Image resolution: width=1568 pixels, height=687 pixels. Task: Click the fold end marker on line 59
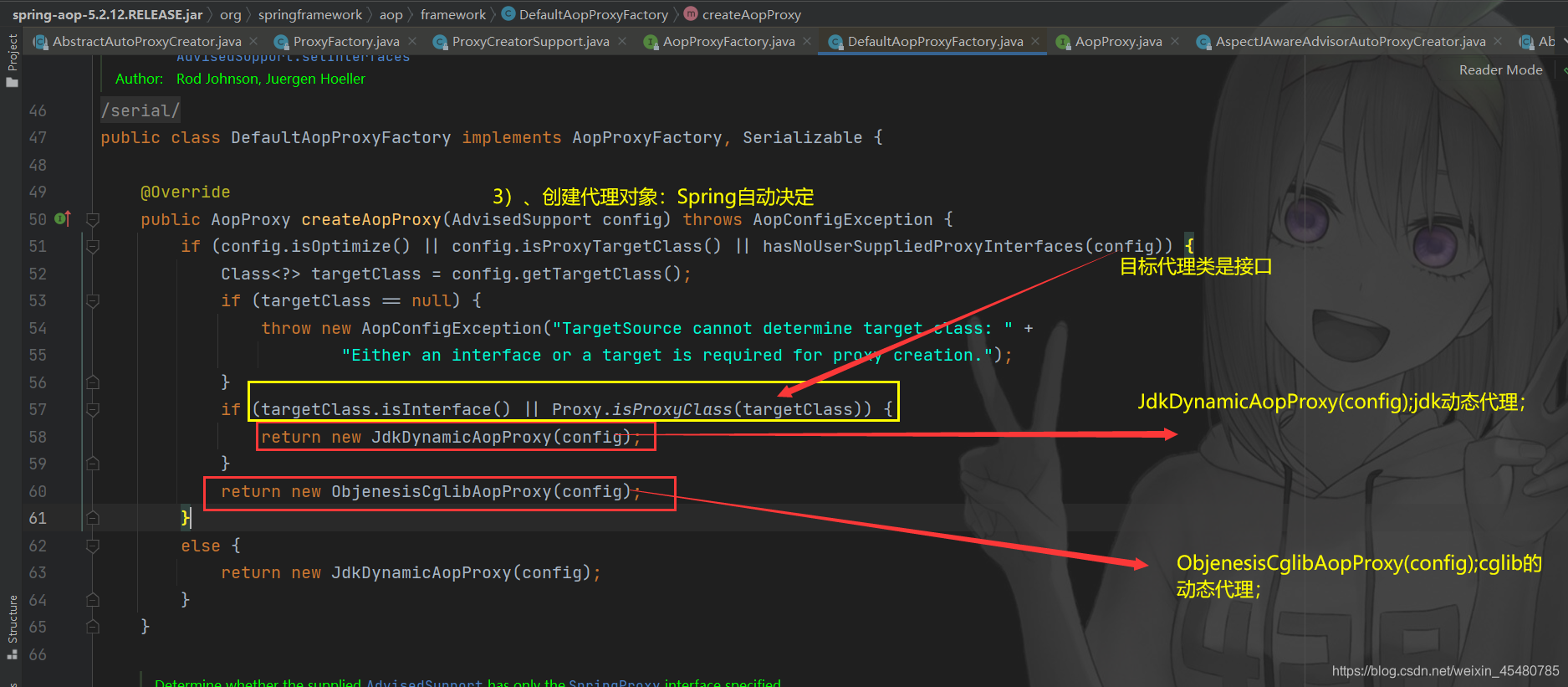tap(93, 464)
